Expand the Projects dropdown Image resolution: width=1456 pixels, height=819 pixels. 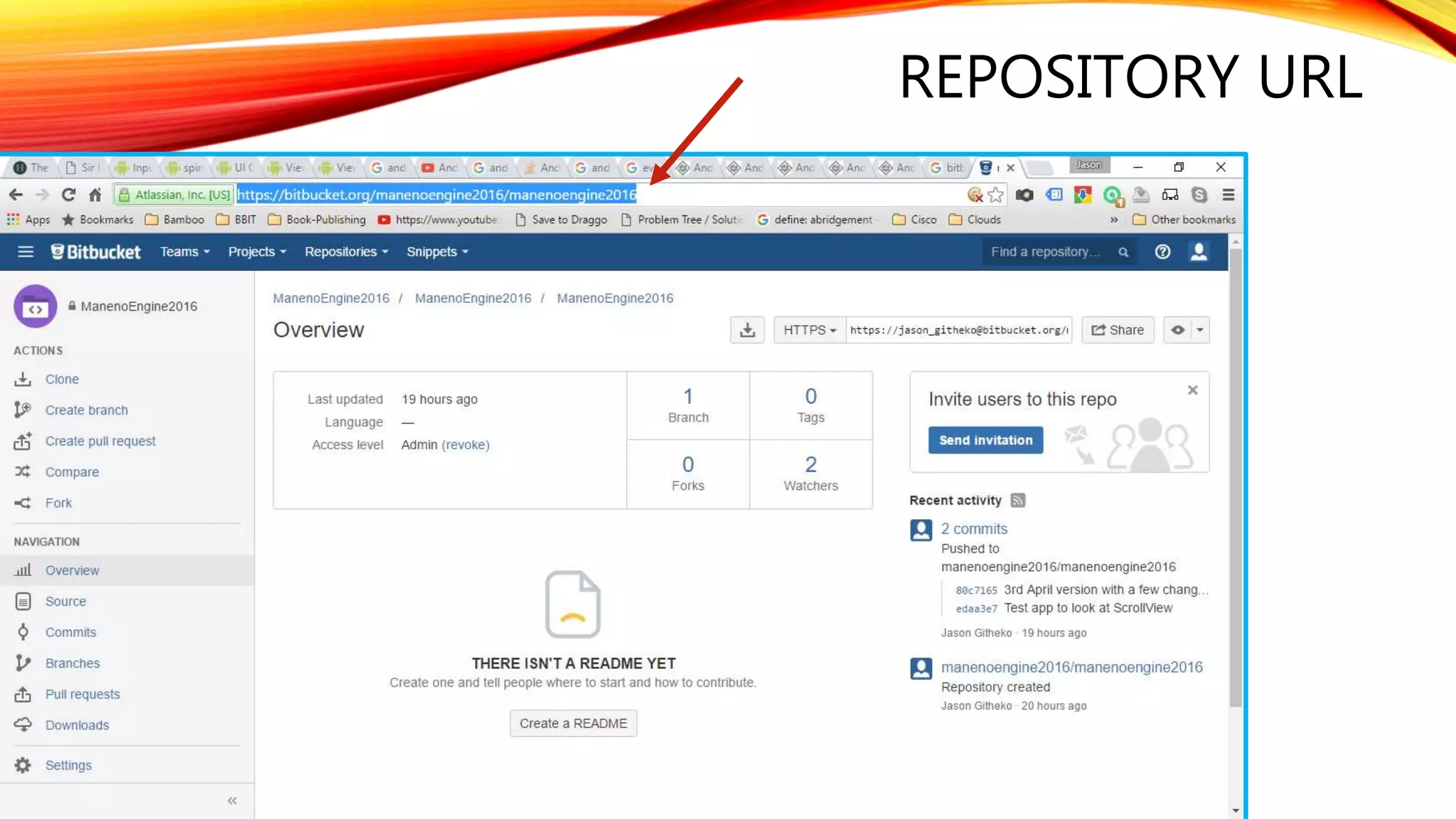click(257, 252)
